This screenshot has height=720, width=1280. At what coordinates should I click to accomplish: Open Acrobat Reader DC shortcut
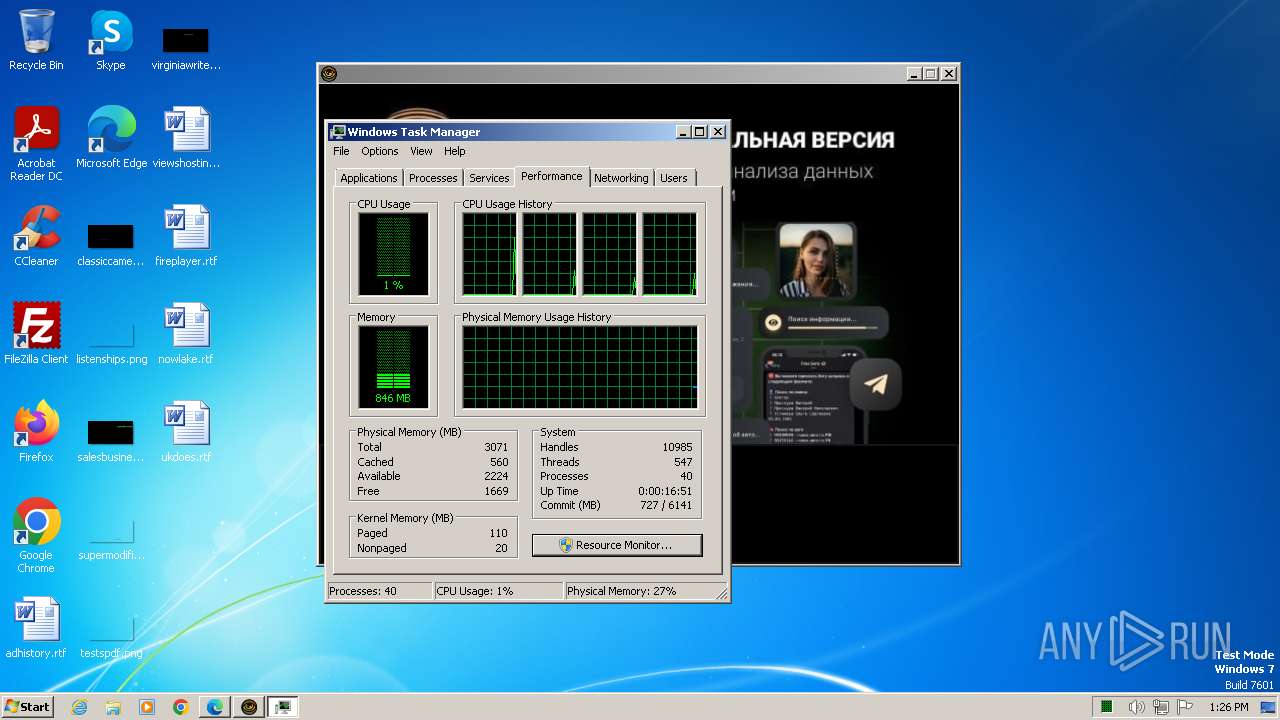click(x=36, y=143)
